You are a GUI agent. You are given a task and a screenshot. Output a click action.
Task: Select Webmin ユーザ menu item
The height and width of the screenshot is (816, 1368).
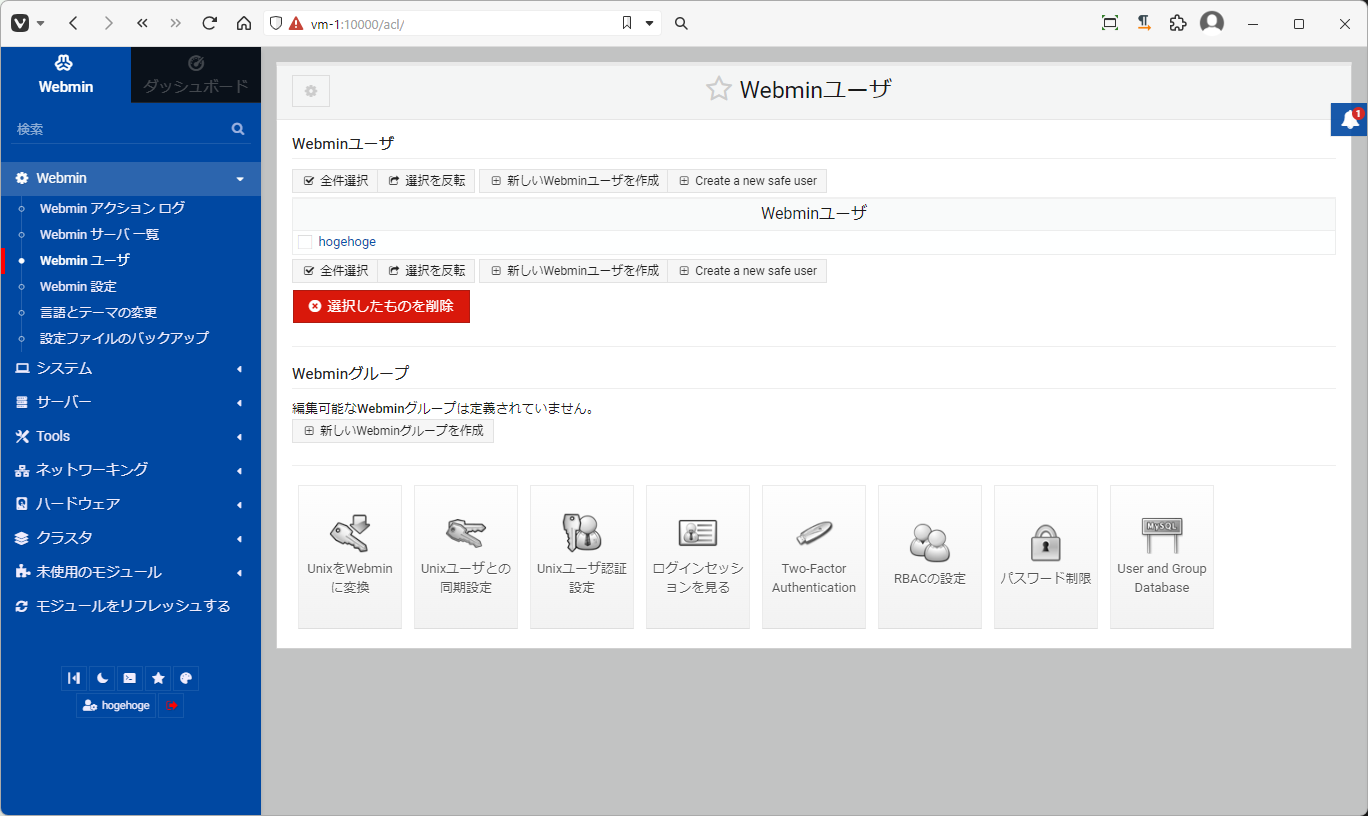tap(85, 260)
